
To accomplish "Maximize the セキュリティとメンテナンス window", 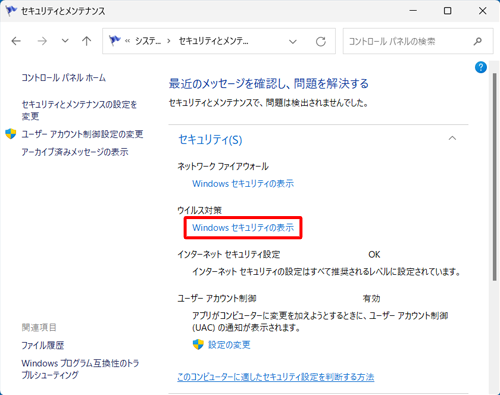I will (448, 11).
